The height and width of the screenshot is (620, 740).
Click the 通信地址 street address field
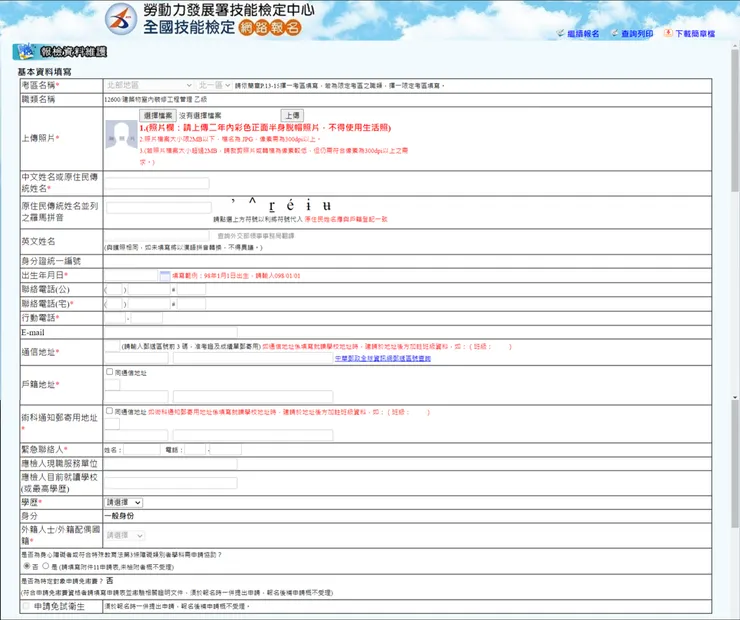click(x=253, y=358)
